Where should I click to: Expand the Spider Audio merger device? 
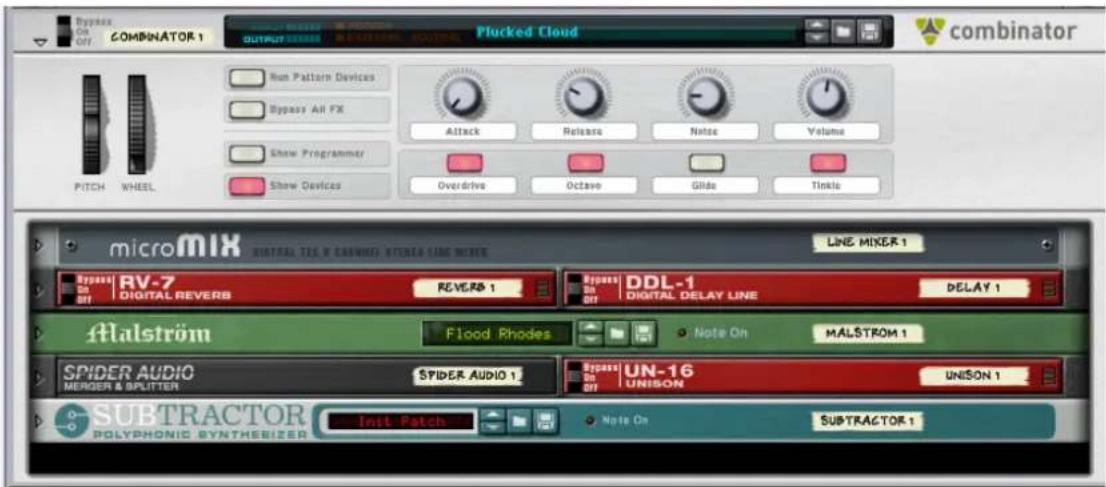pyautogui.click(x=40, y=377)
